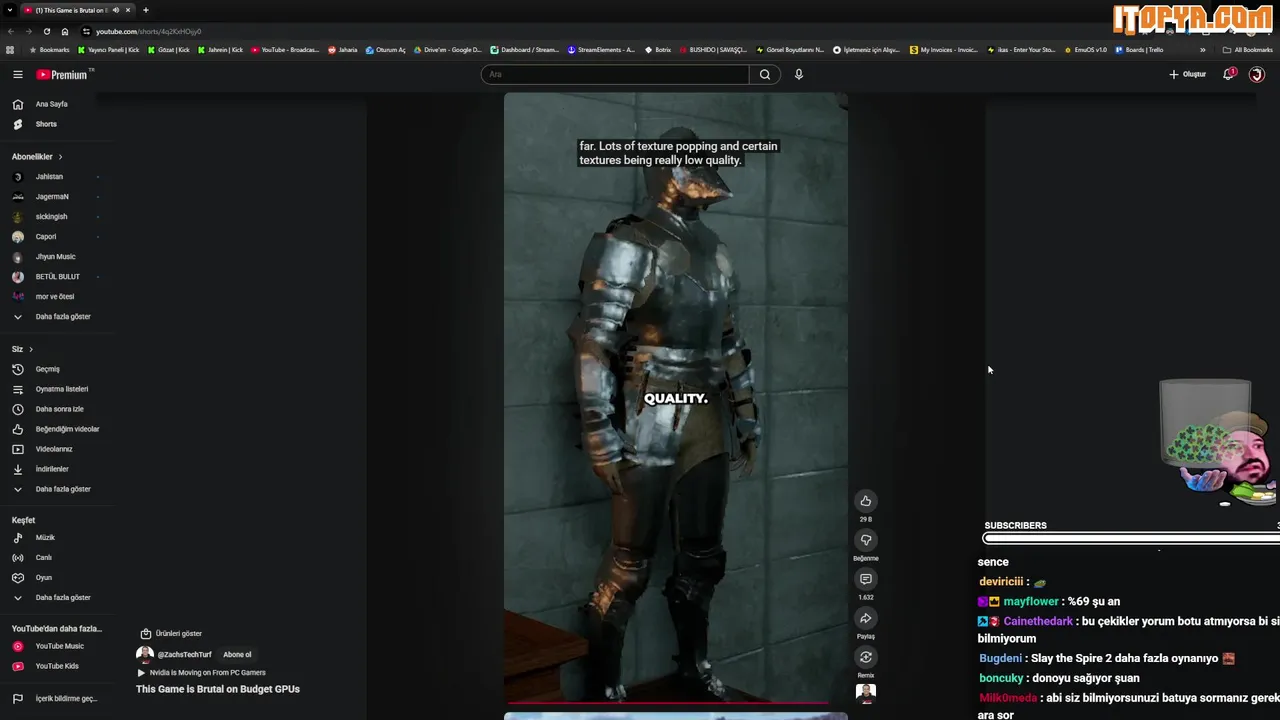The image size is (1280, 720).
Task: Open the mor ve ötesi channel
Action: coord(56,296)
